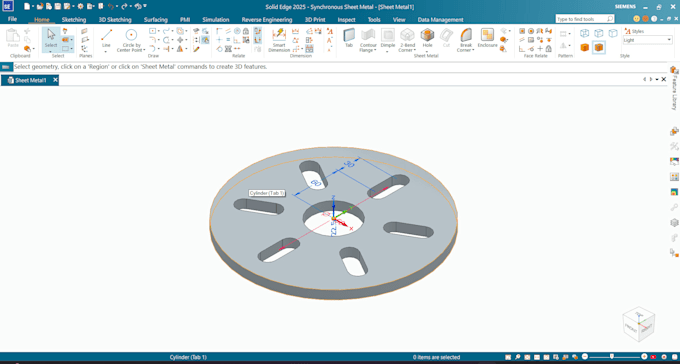The height and width of the screenshot is (364, 680).
Task: Click the 60 dimension value
Action: [x=316, y=183]
